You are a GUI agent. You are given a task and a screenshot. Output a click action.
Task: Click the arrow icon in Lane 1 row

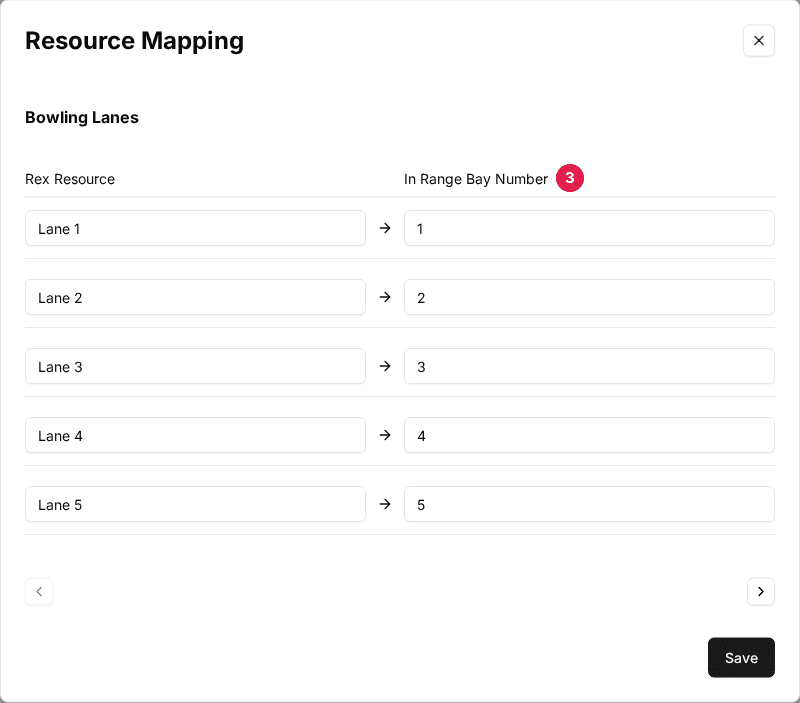tap(385, 228)
